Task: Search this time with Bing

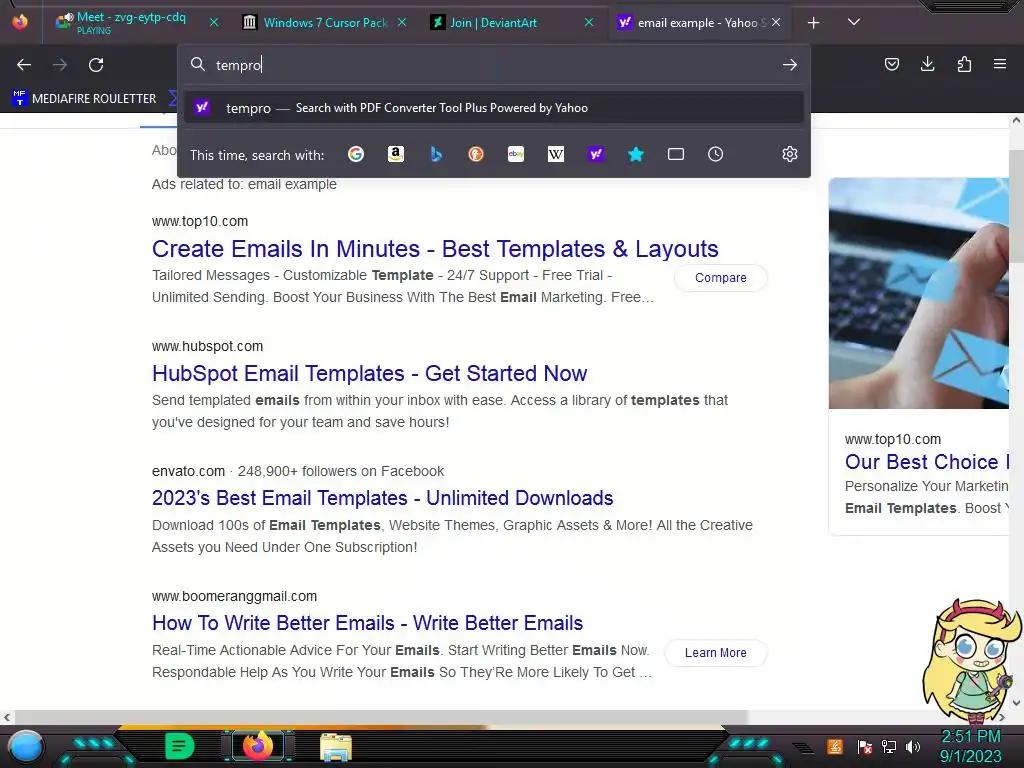Action: coord(436,154)
